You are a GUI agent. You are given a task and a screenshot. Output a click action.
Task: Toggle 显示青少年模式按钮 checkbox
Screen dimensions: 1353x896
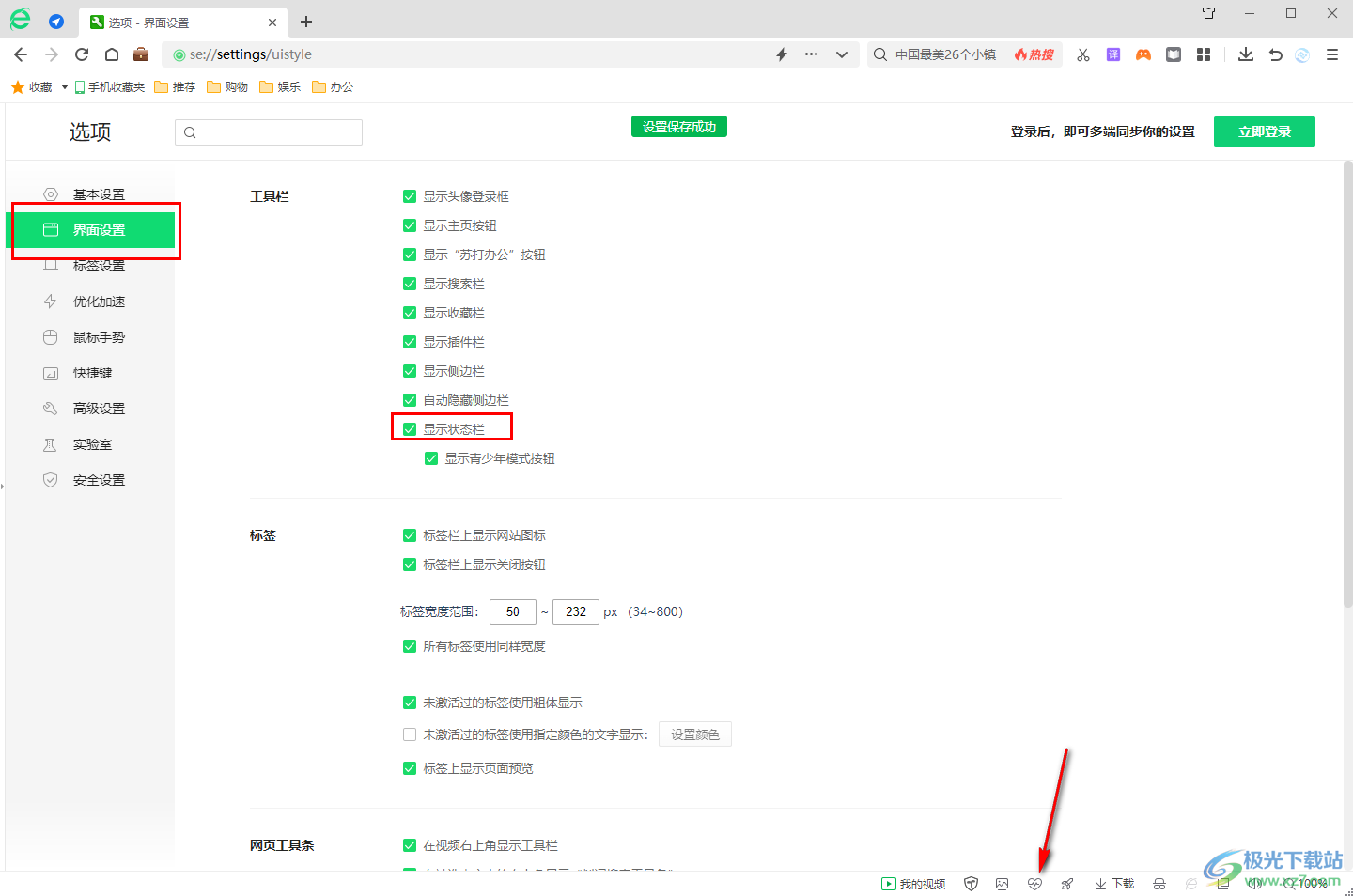[x=431, y=458]
